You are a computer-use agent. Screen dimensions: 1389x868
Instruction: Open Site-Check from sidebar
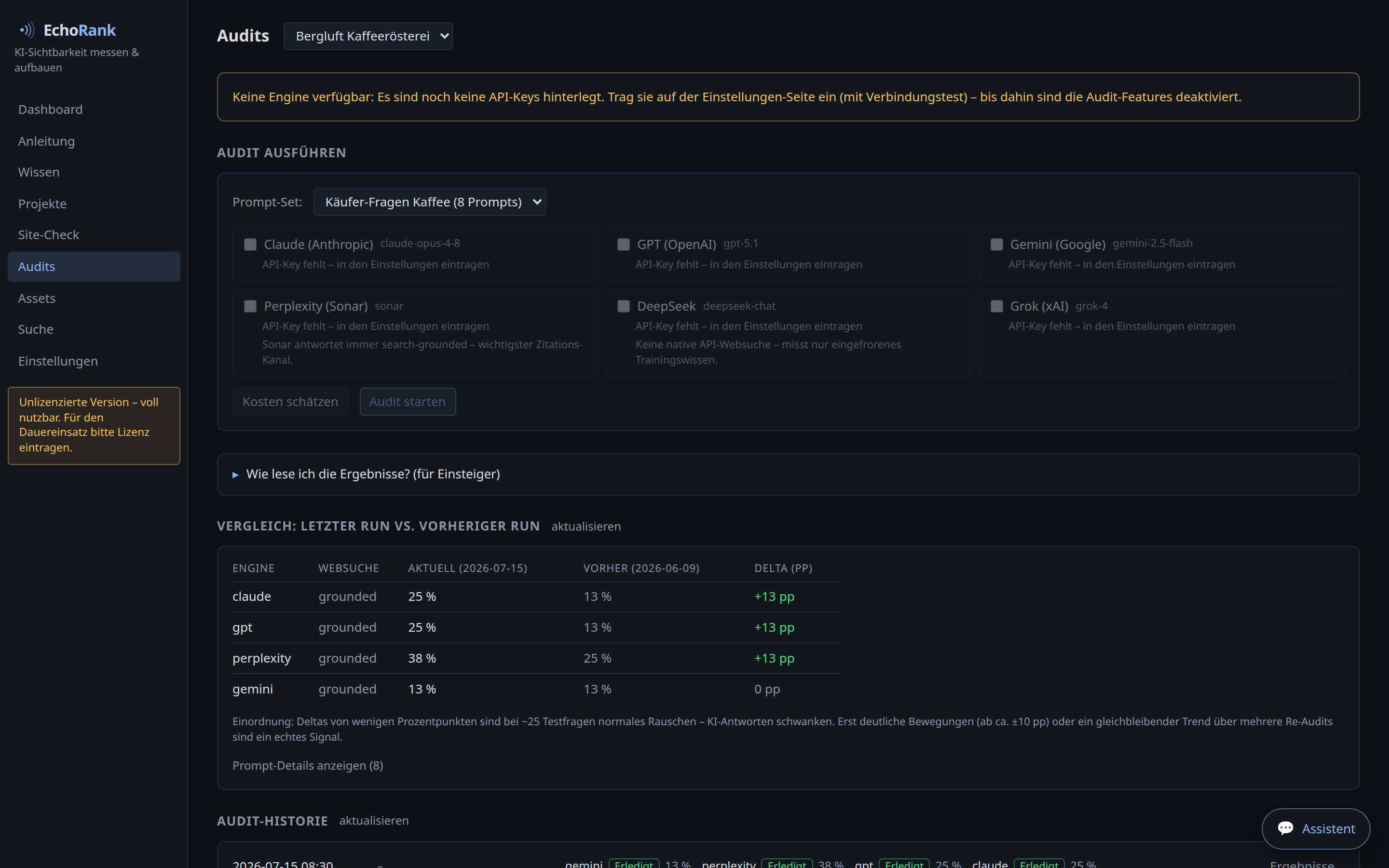[x=94, y=235]
